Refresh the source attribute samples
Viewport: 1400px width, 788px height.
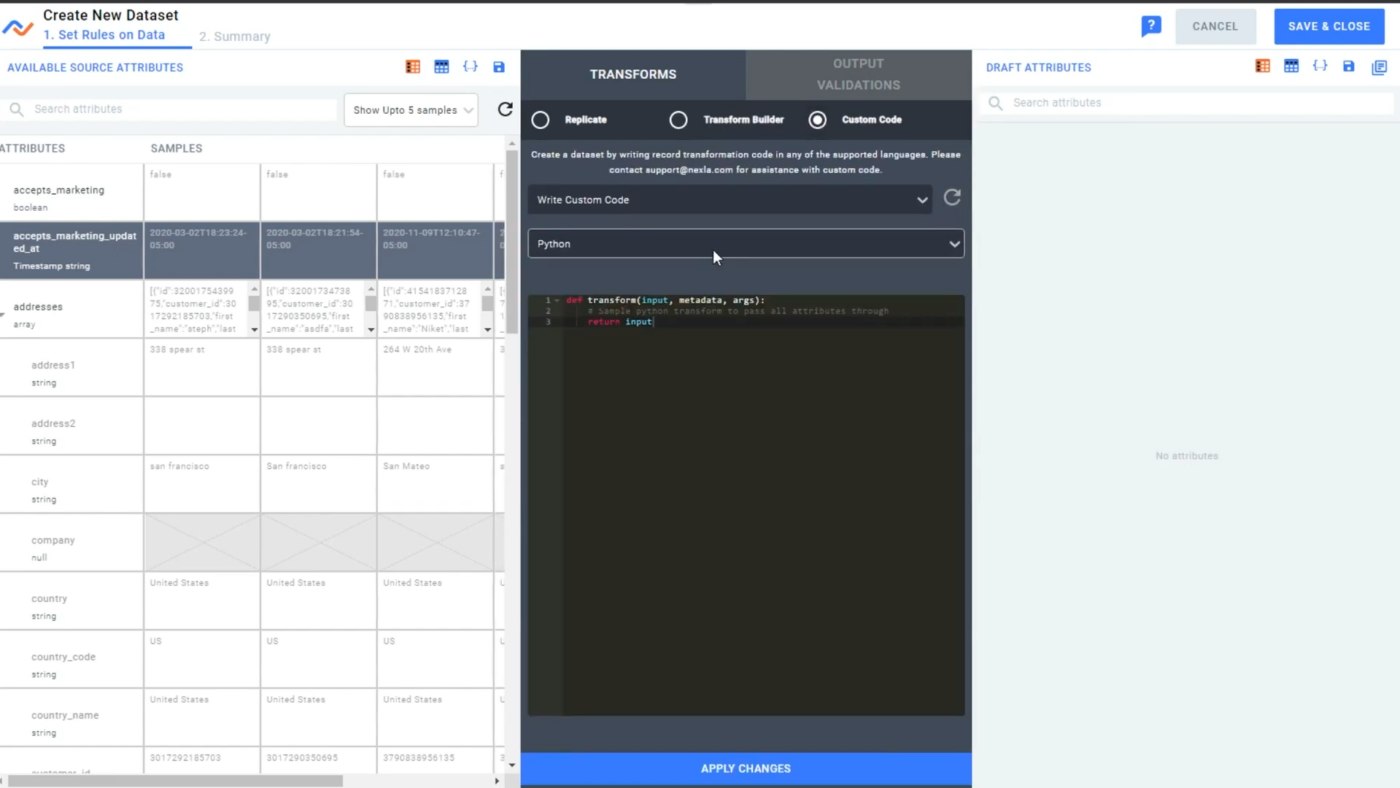tap(505, 109)
